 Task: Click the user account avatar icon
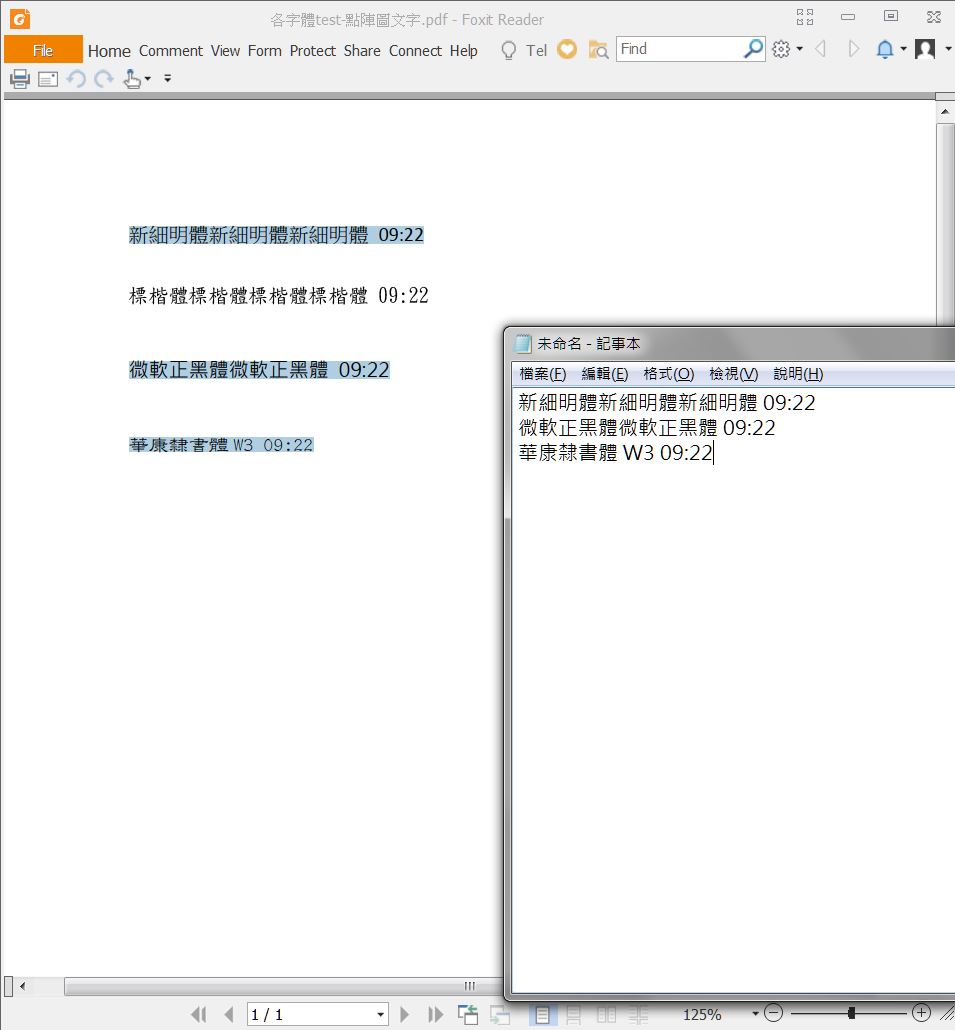(925, 49)
